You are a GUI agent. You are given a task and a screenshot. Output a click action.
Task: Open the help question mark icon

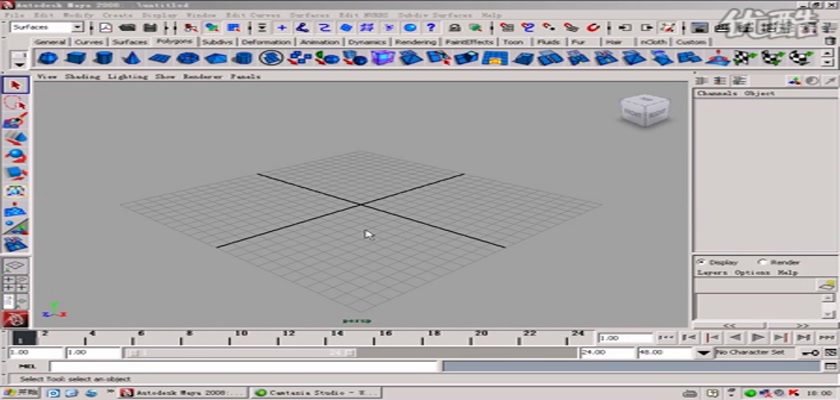coord(431,27)
